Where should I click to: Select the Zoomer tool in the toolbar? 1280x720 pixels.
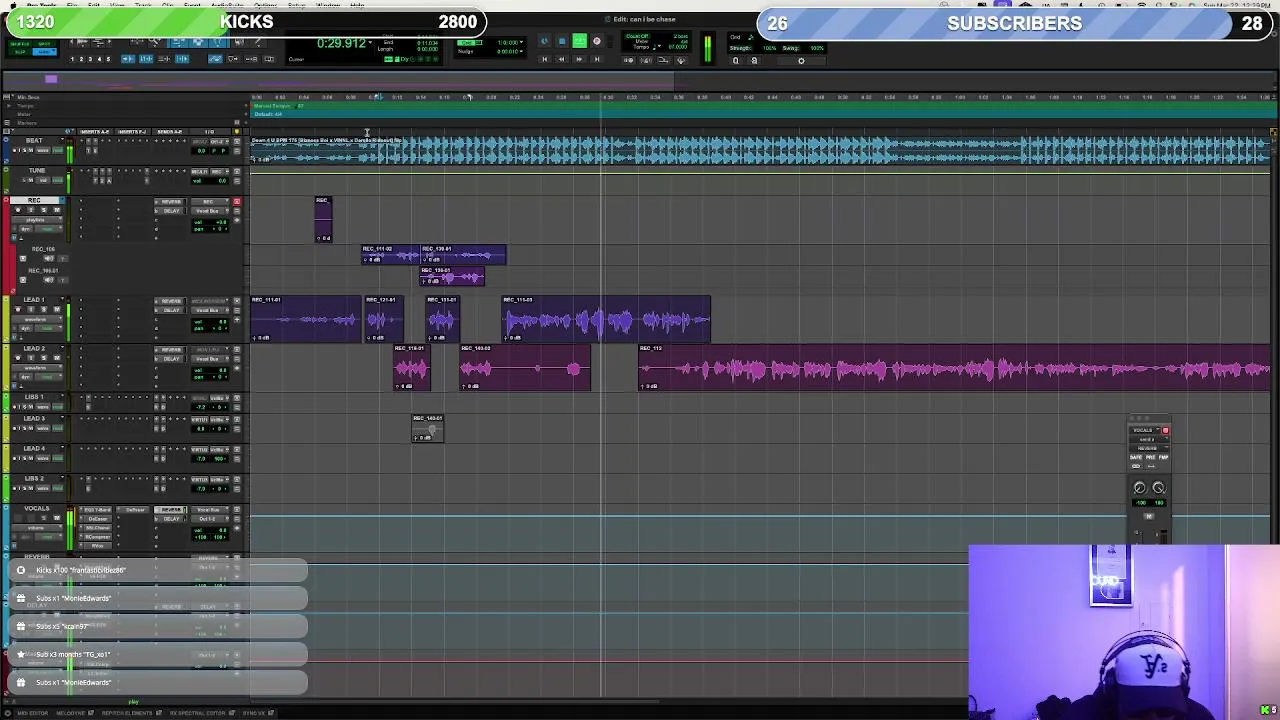pos(155,42)
